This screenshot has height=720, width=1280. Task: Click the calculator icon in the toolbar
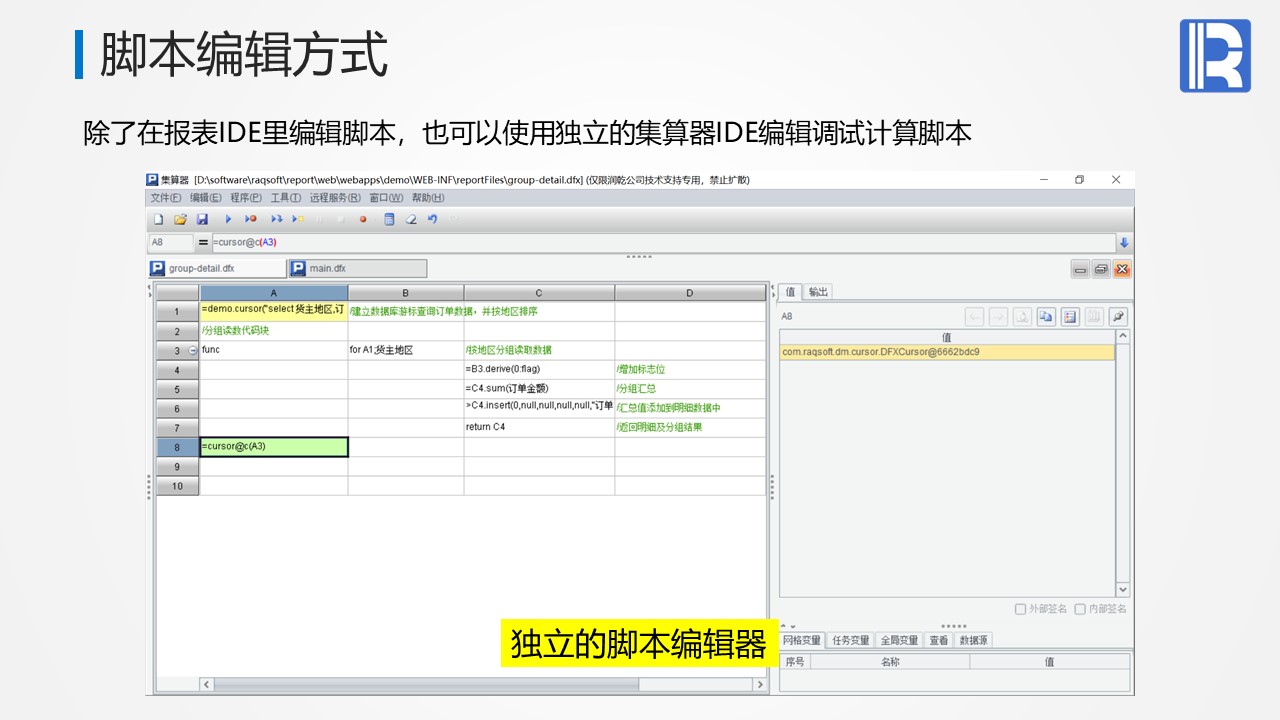click(x=389, y=219)
